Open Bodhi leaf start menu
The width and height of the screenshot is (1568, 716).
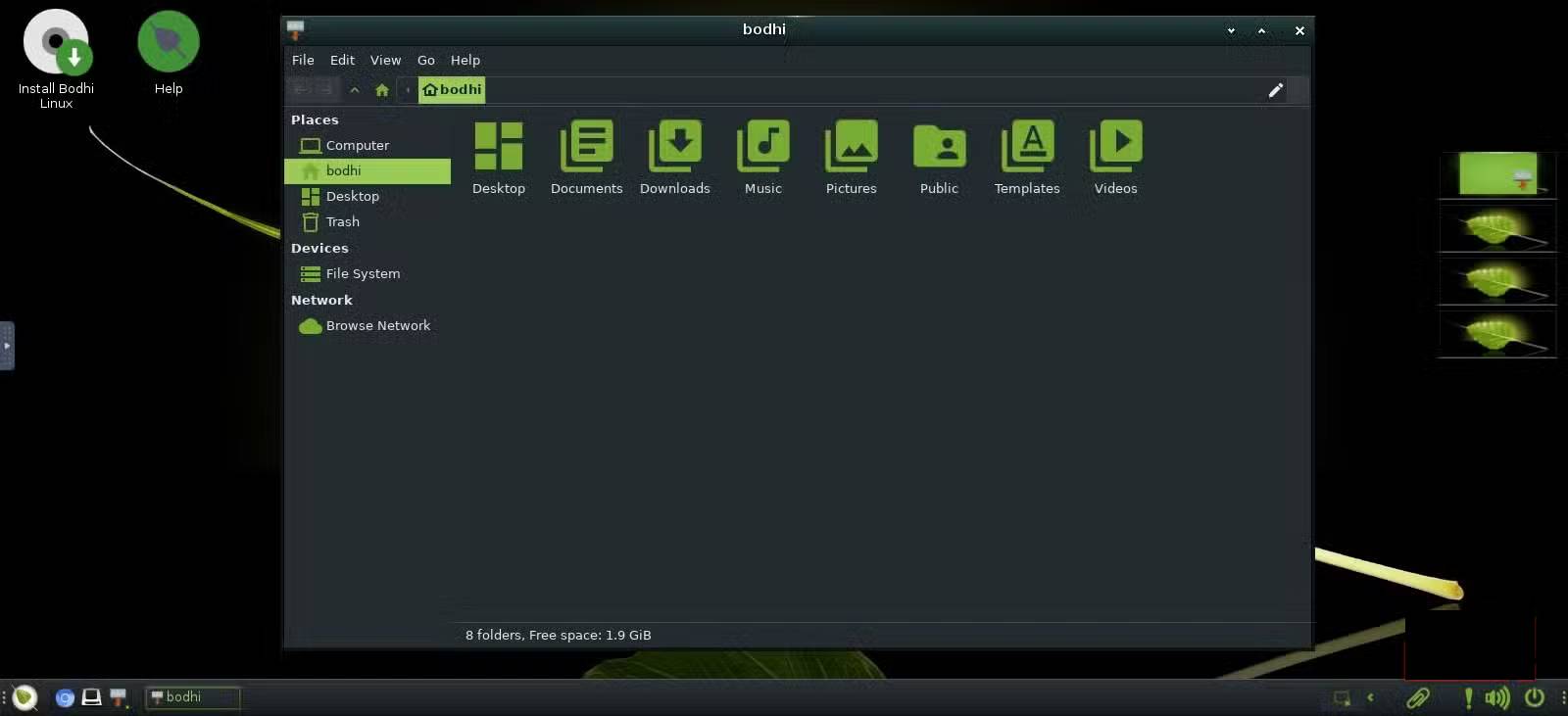pos(24,697)
